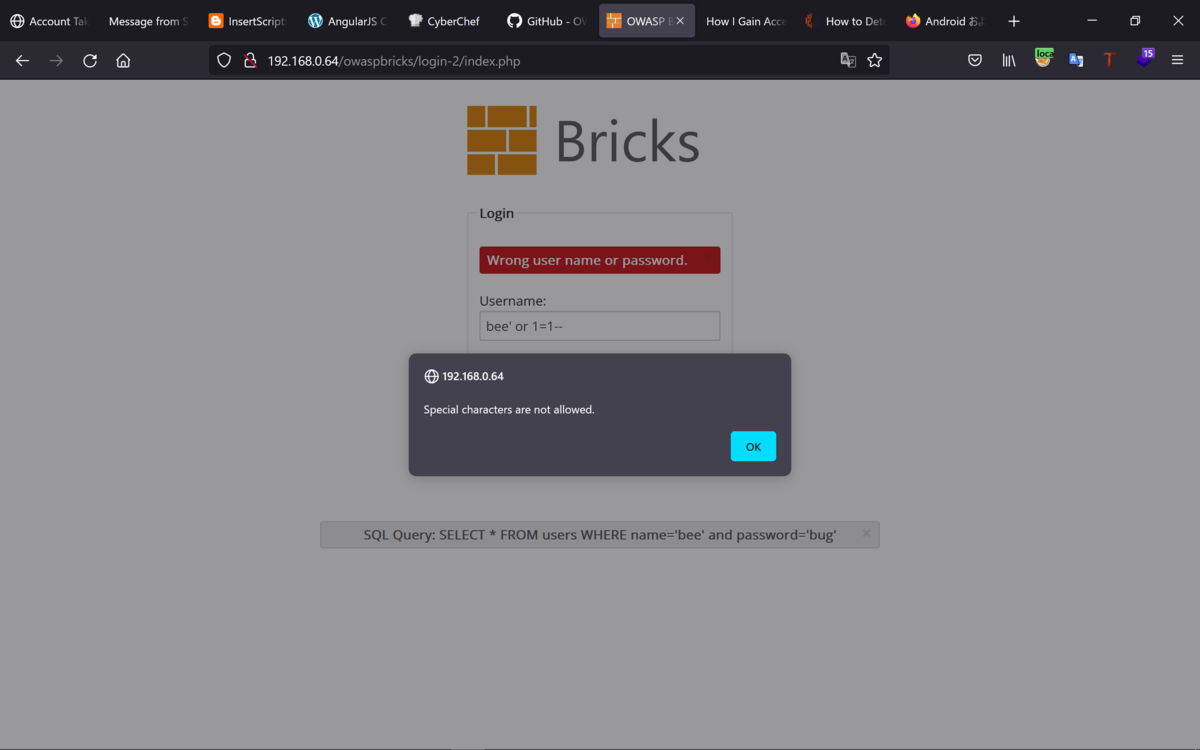Screen dimensions: 1200x750
Task: Open the Library bookmarks and history icon
Action: coord(1009,61)
